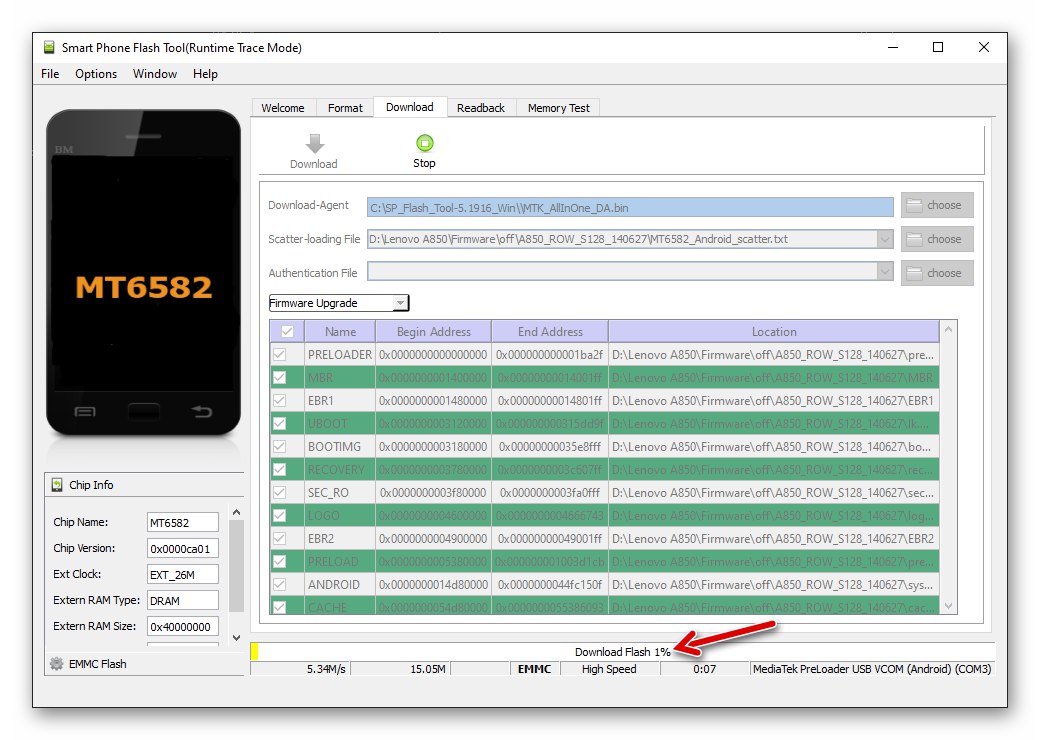Click the Name column header

coord(340,332)
